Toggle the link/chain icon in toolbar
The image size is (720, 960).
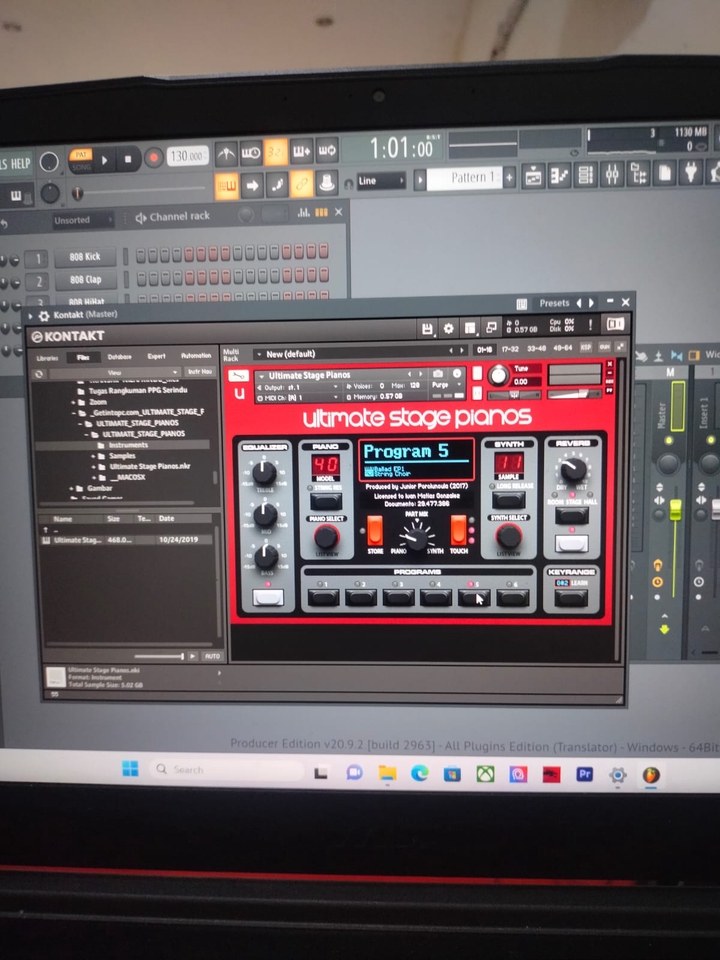tap(301, 183)
